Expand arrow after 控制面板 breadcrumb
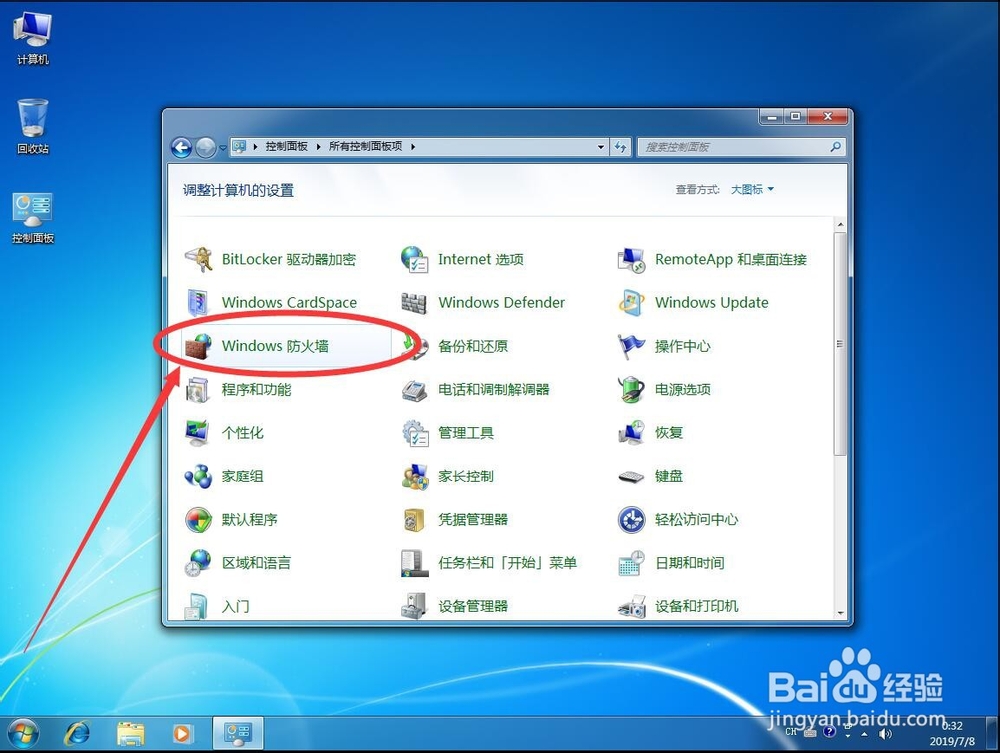Screen dimensions: 1000x753 318,147
